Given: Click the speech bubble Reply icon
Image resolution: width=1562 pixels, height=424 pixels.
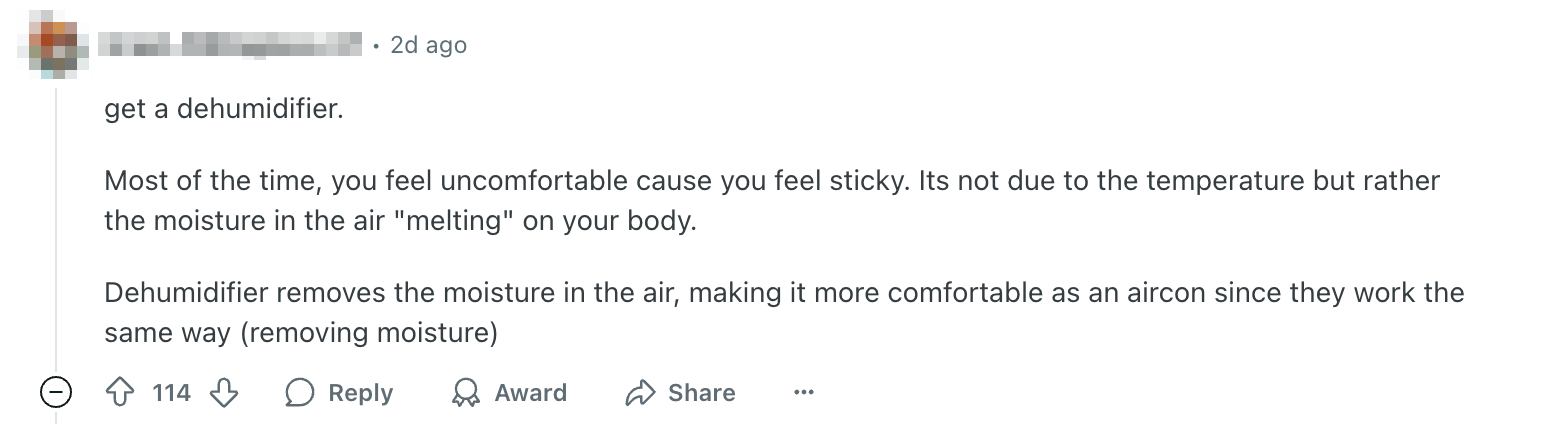Looking at the screenshot, I should [300, 393].
